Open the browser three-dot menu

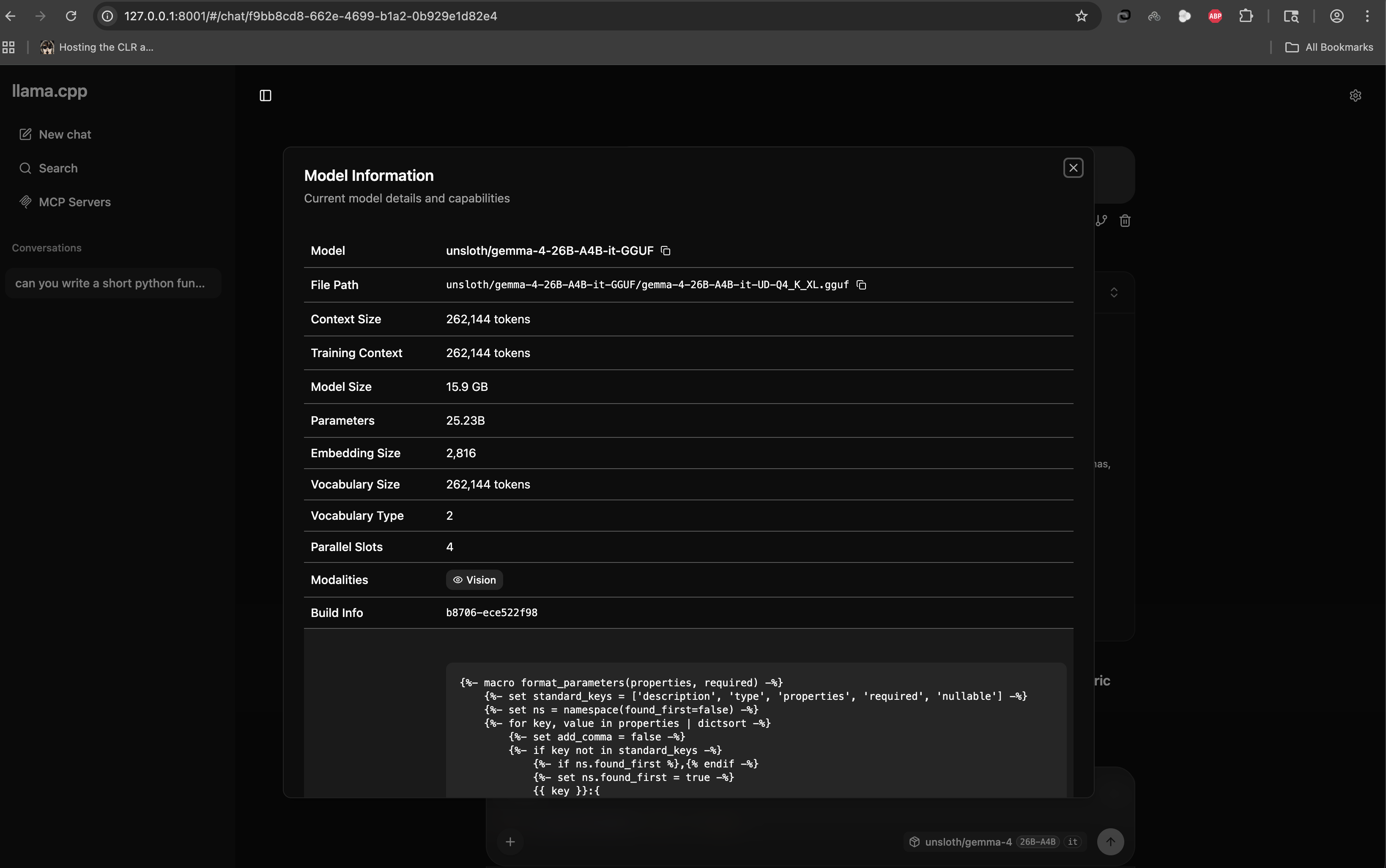pyautogui.click(x=1369, y=16)
